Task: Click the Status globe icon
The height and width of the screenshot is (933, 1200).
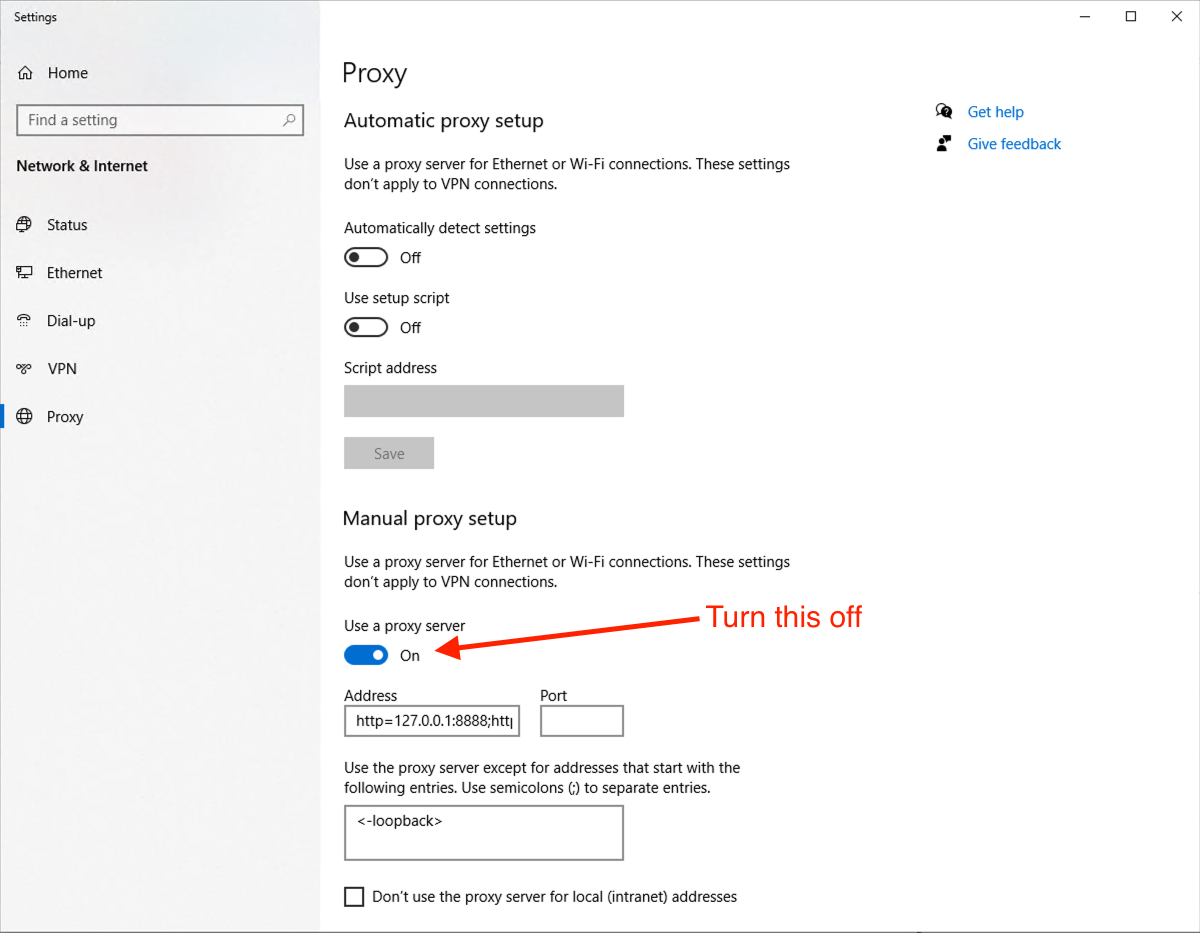Action: pyautogui.click(x=25, y=225)
